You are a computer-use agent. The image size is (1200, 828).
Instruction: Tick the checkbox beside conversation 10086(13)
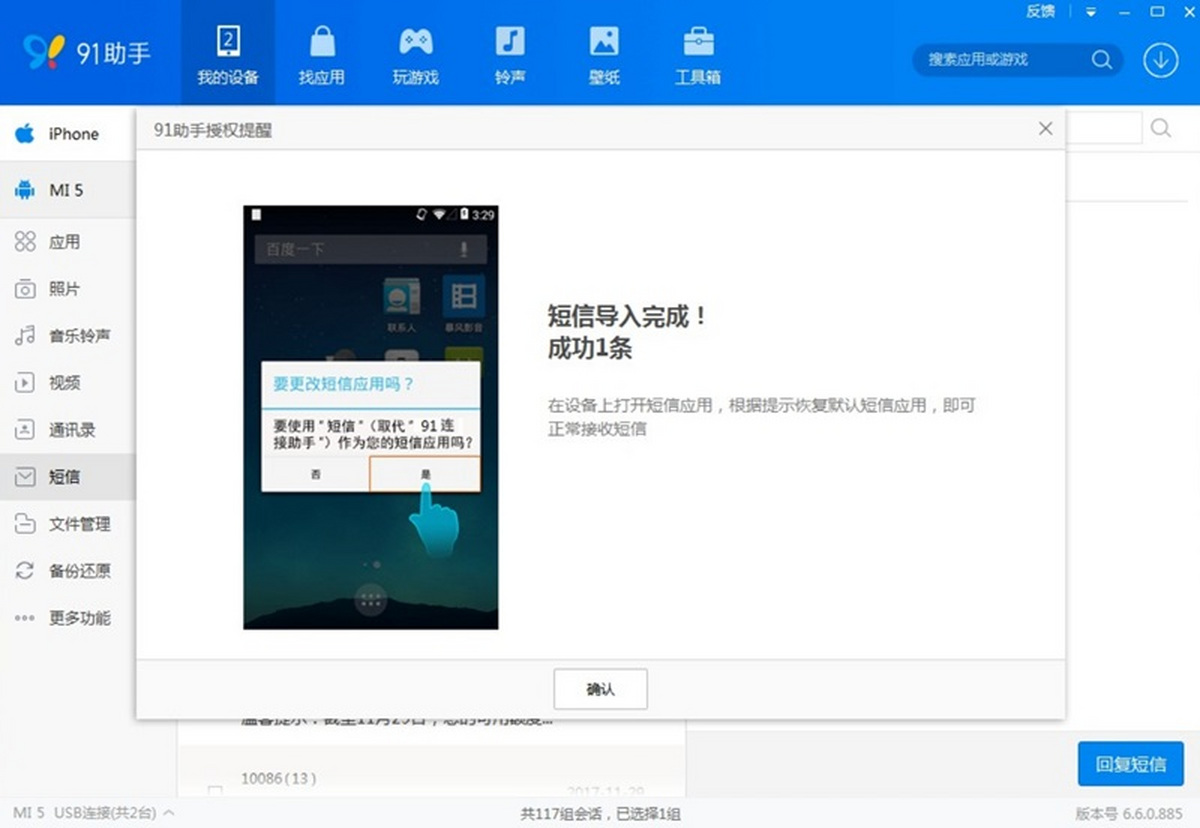pos(215,792)
